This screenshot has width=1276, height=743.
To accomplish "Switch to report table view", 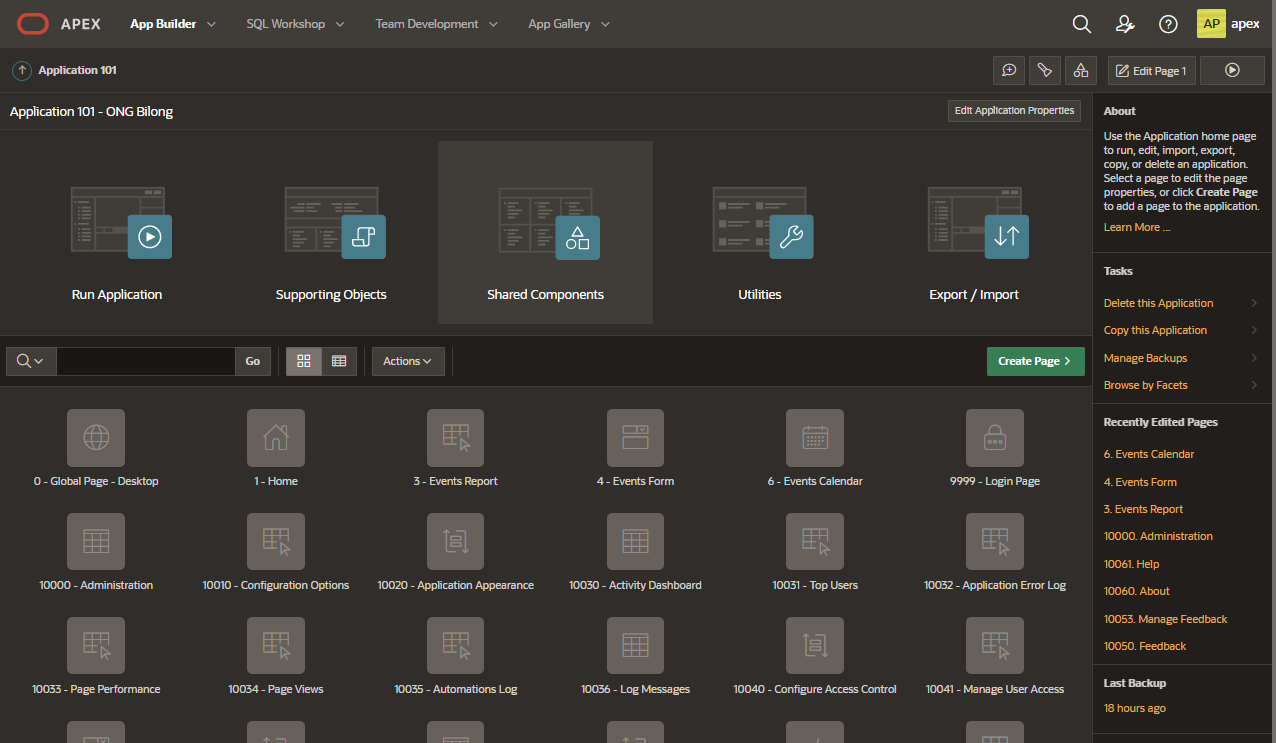I will [x=339, y=361].
